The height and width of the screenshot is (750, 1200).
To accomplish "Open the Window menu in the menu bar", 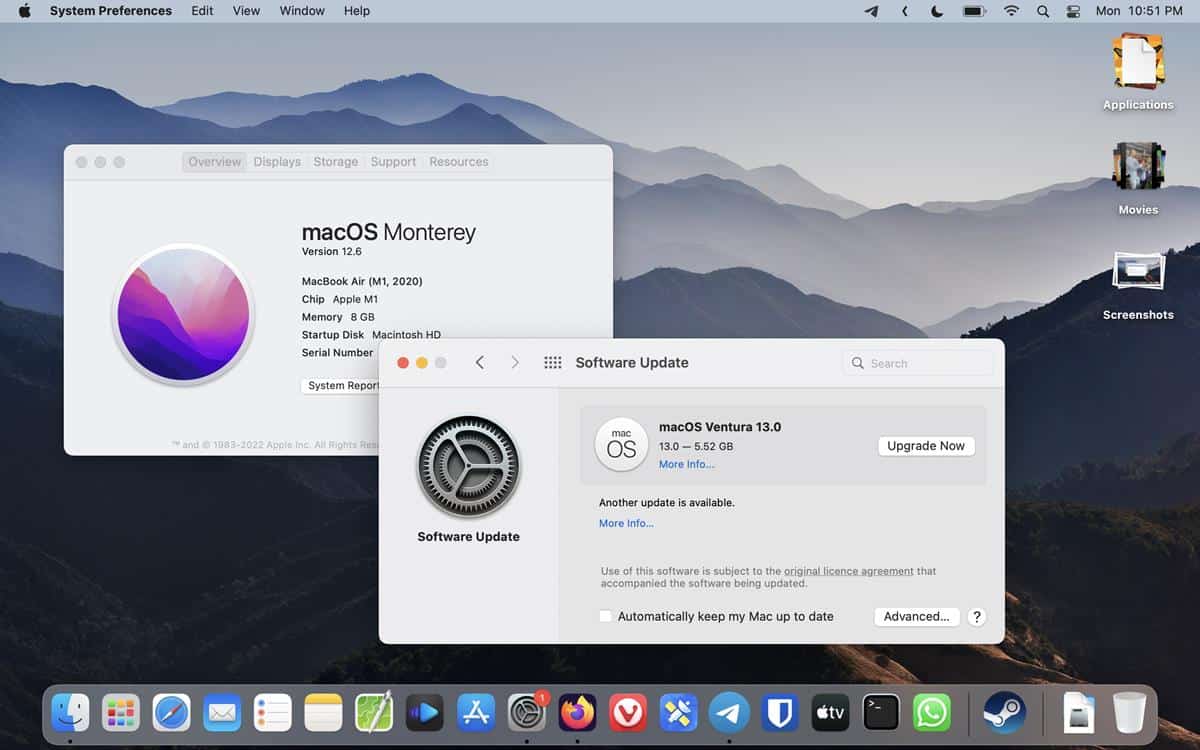I will [x=301, y=11].
